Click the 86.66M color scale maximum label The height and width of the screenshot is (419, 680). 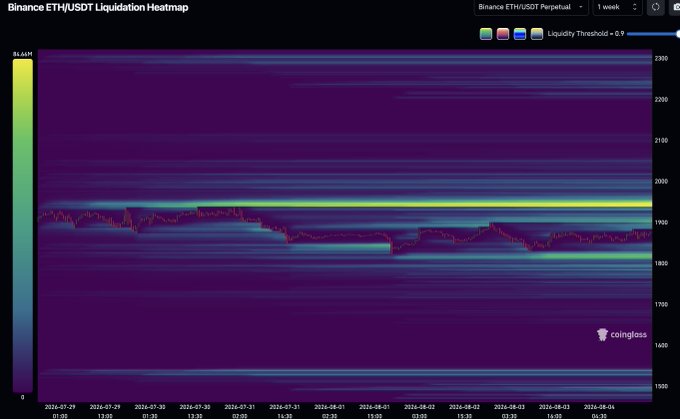pos(23,54)
